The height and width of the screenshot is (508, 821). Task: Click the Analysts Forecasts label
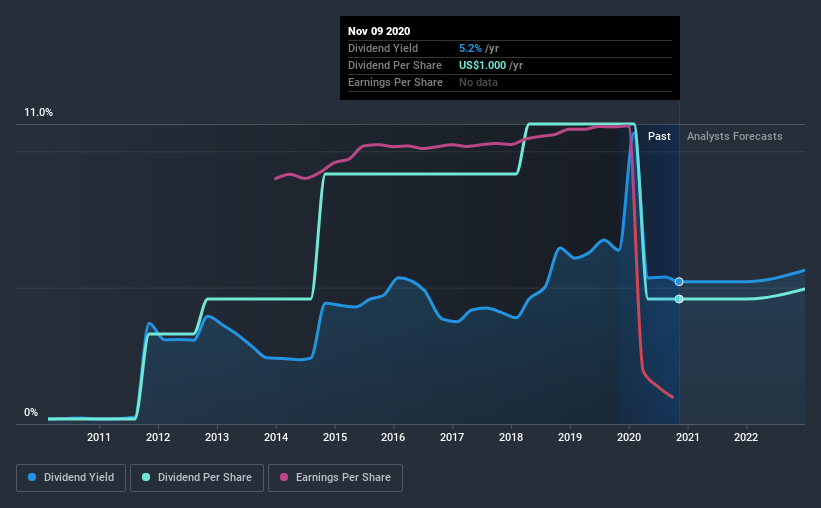coord(735,136)
